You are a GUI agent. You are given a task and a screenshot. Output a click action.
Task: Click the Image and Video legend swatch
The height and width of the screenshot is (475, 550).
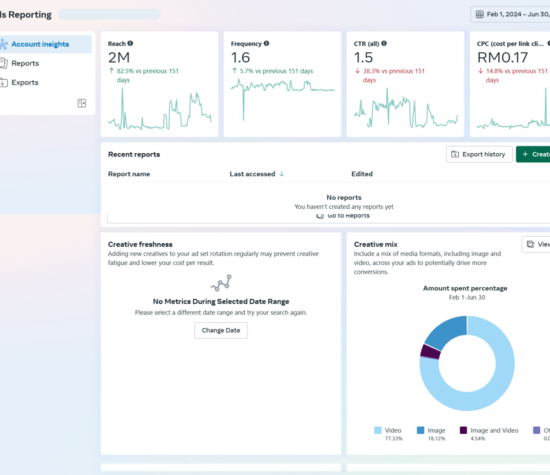[463, 430]
